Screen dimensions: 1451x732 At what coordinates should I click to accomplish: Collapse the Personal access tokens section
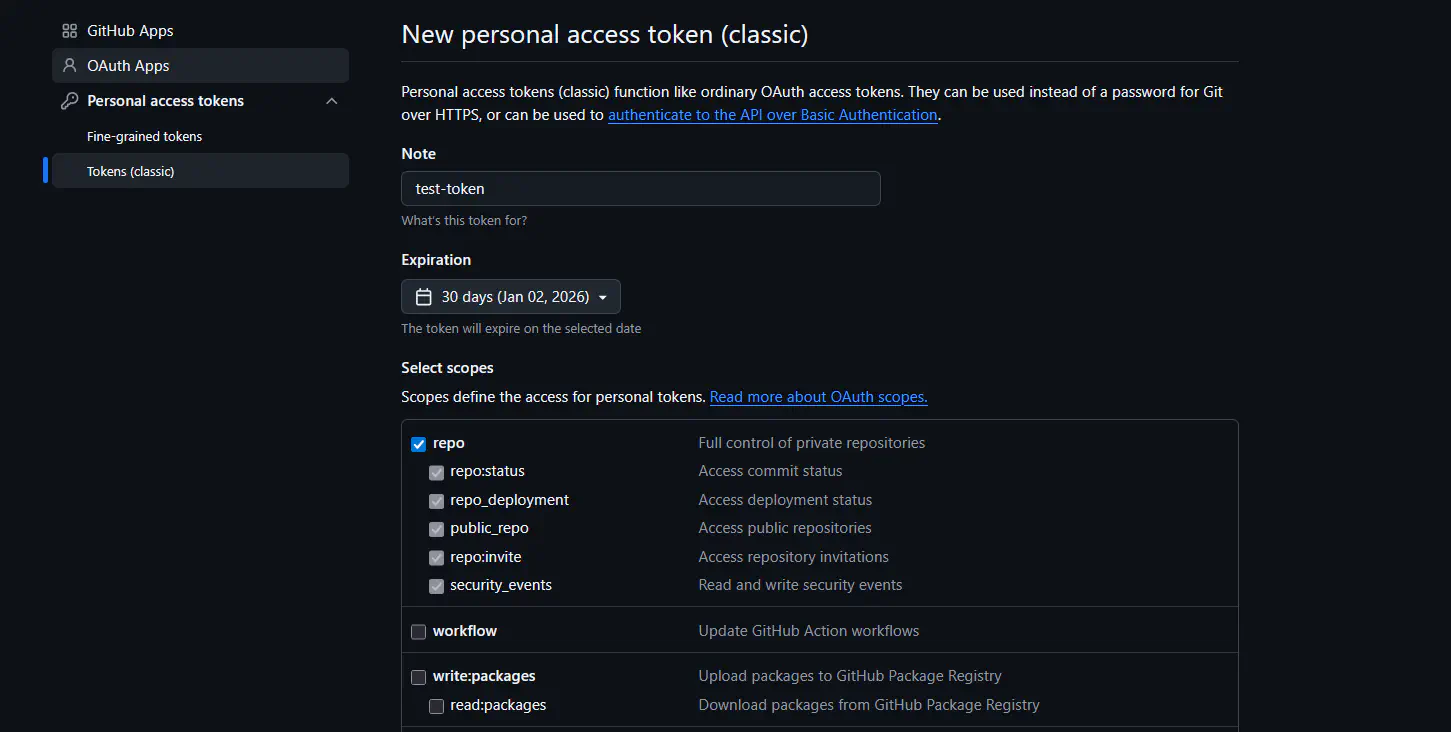pyautogui.click(x=332, y=101)
